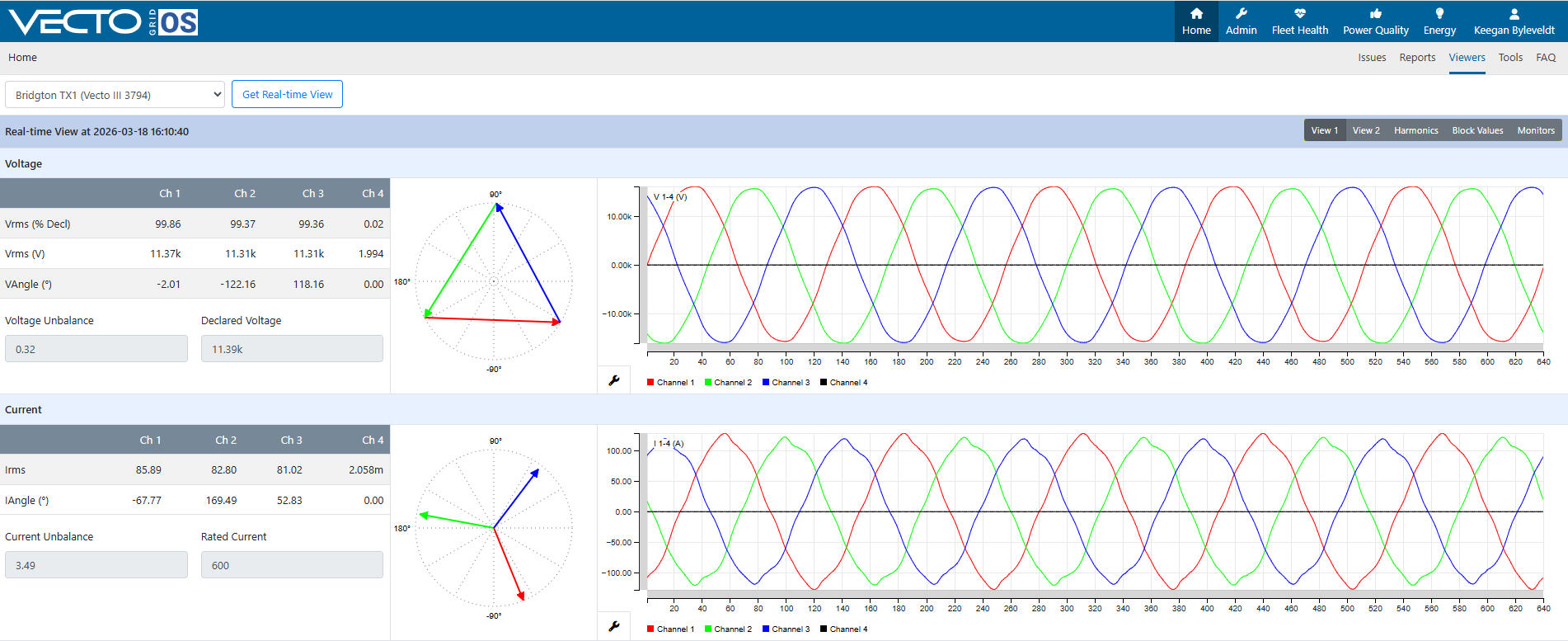
Task: Click the Irms Ch 1 value 85.89
Action: (x=148, y=470)
